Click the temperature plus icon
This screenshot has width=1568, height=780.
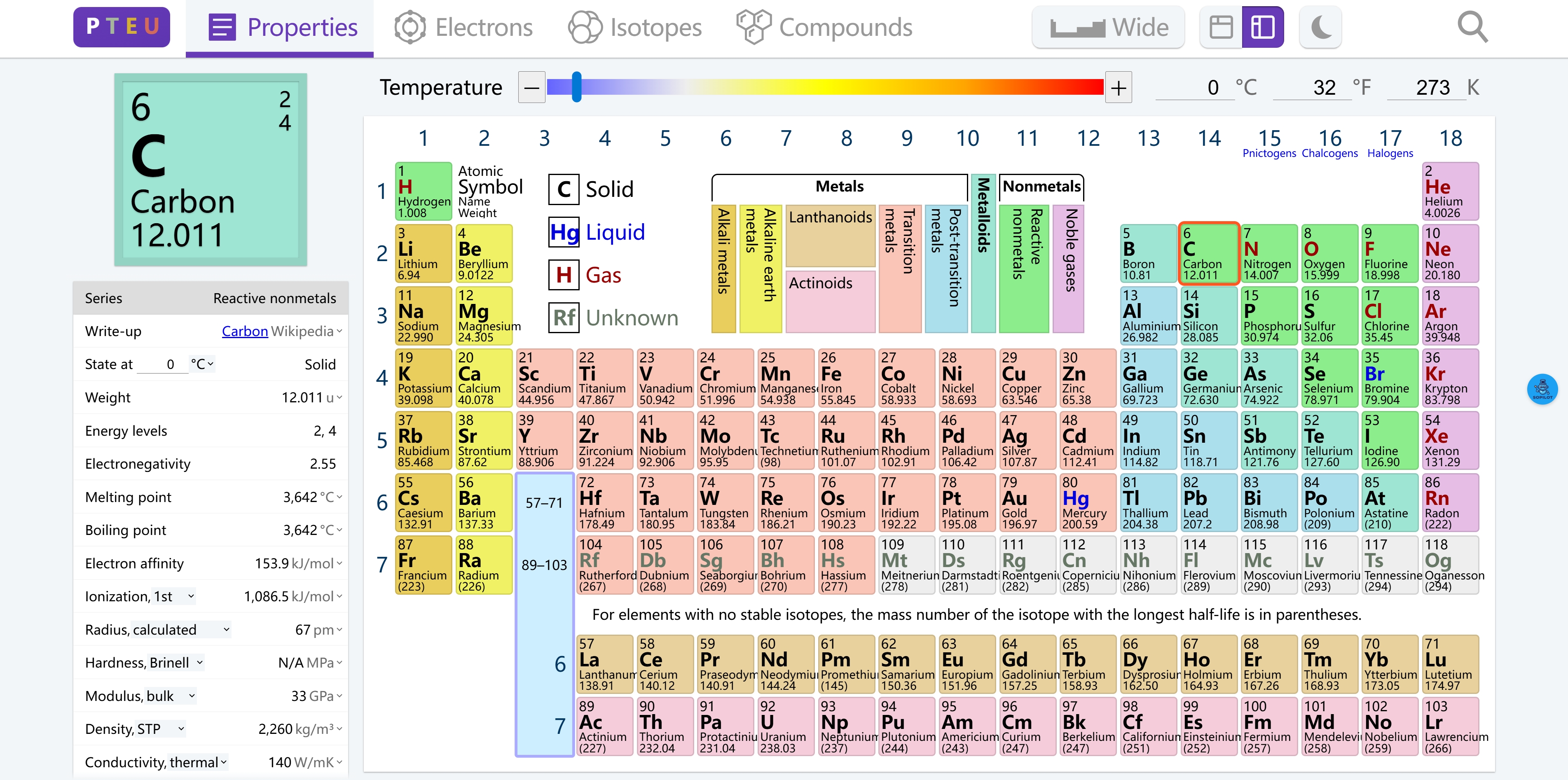pyautogui.click(x=1118, y=87)
